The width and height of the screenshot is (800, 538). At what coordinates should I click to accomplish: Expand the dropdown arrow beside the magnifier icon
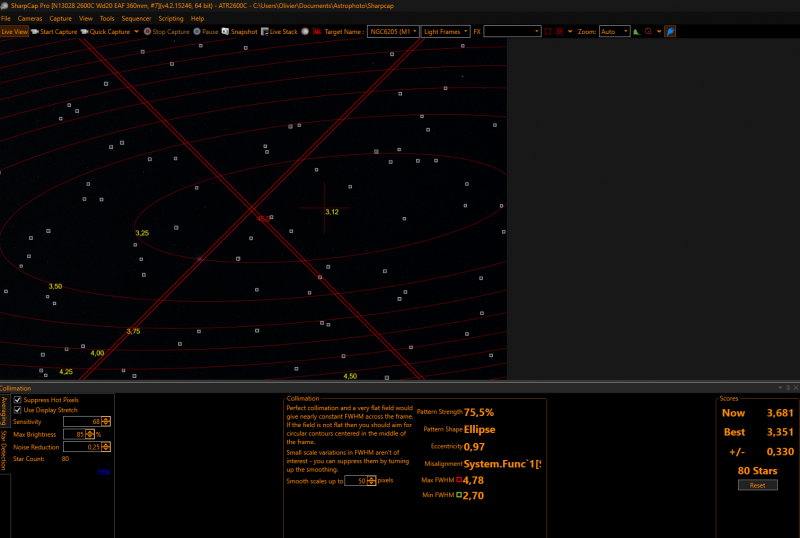pos(659,32)
